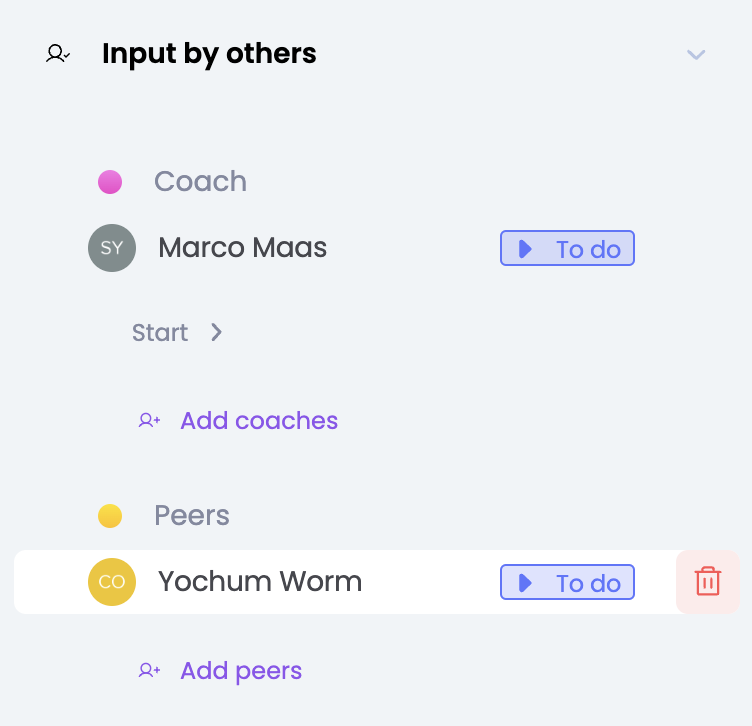Click the pink Coach color dot
752x726 pixels.
110,182
